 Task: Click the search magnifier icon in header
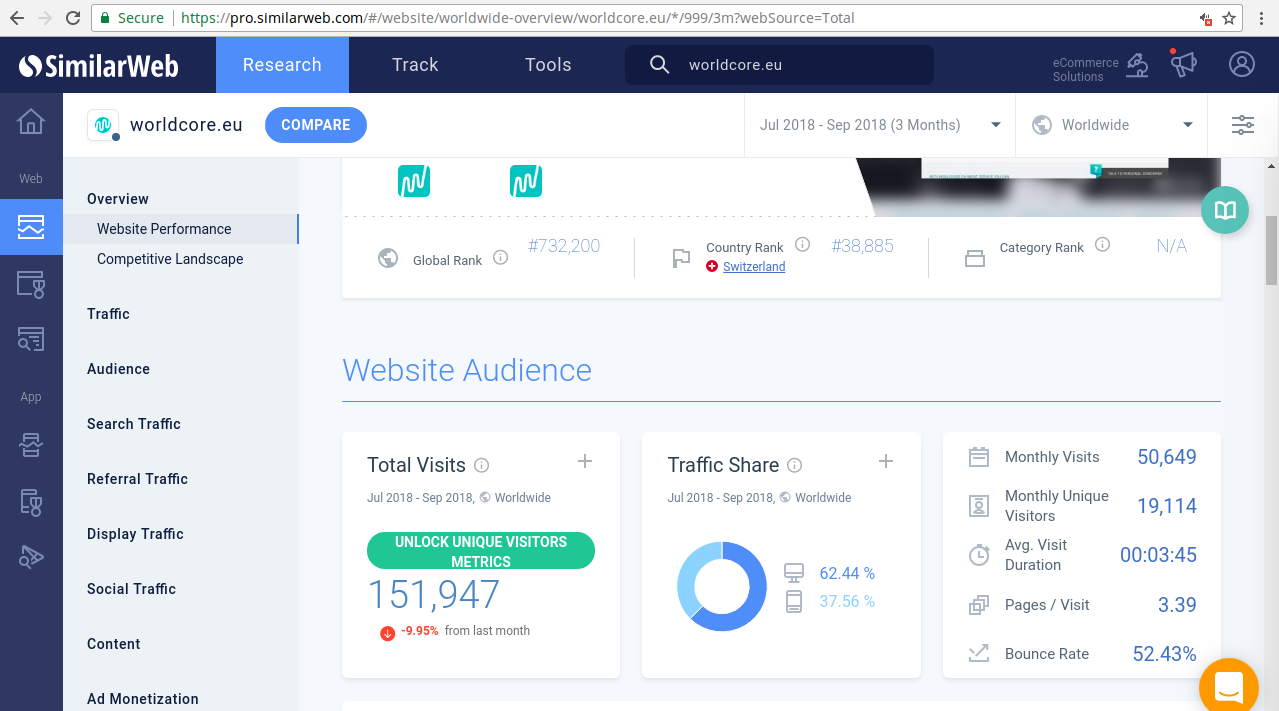tap(659, 65)
